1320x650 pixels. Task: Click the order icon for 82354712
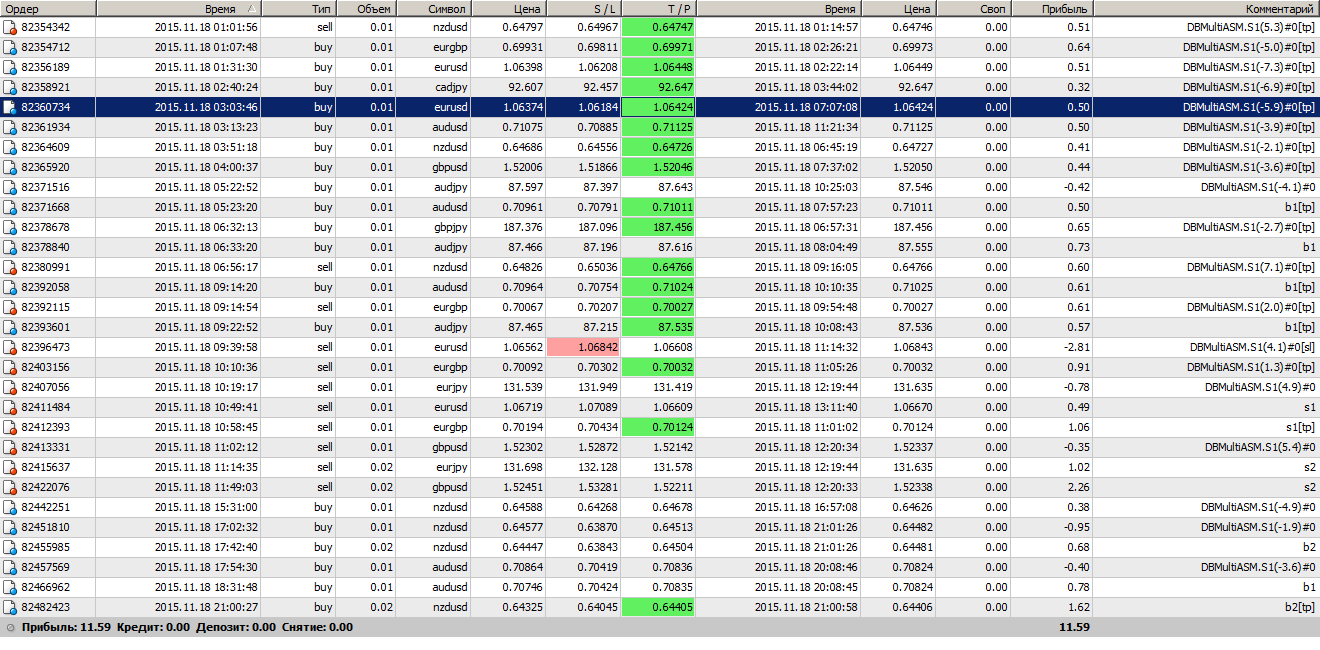click(10, 47)
